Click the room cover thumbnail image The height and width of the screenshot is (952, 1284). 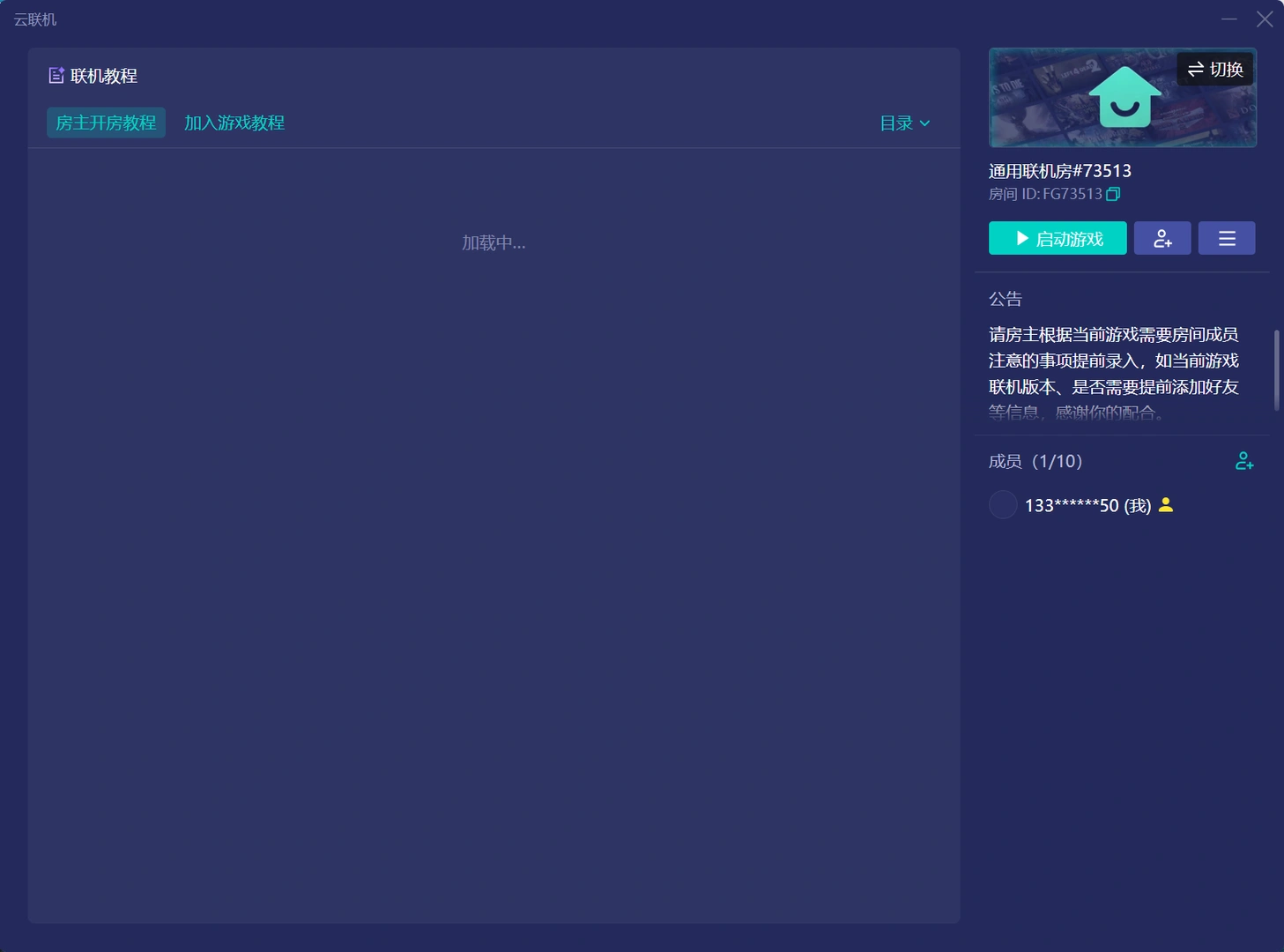tap(1123, 97)
